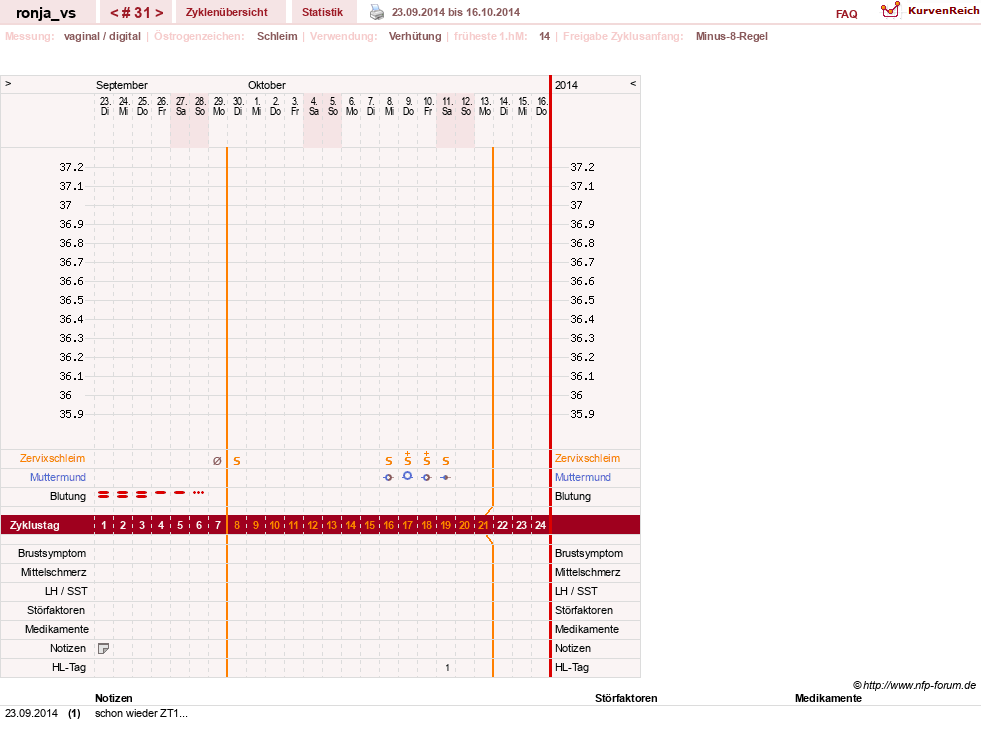Viewport: 981px width, 737px height.
Task: Click the heavy bleeding mark on day 1
Action: (x=103, y=495)
